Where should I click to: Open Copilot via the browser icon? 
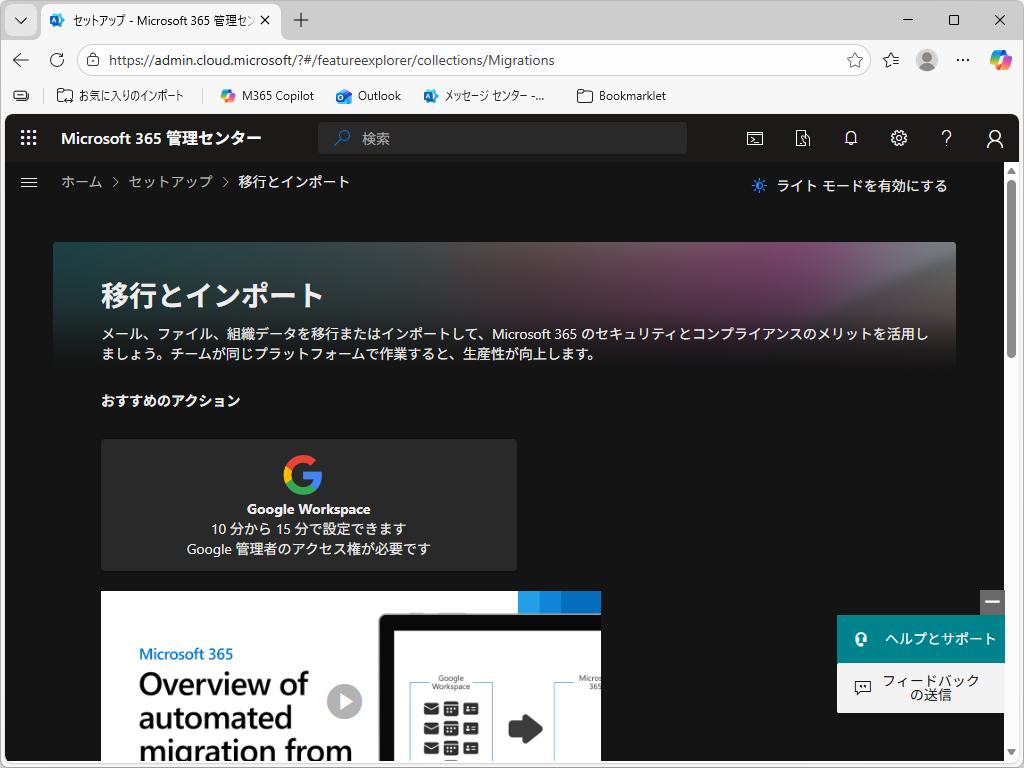pyautogui.click(x=1000, y=60)
